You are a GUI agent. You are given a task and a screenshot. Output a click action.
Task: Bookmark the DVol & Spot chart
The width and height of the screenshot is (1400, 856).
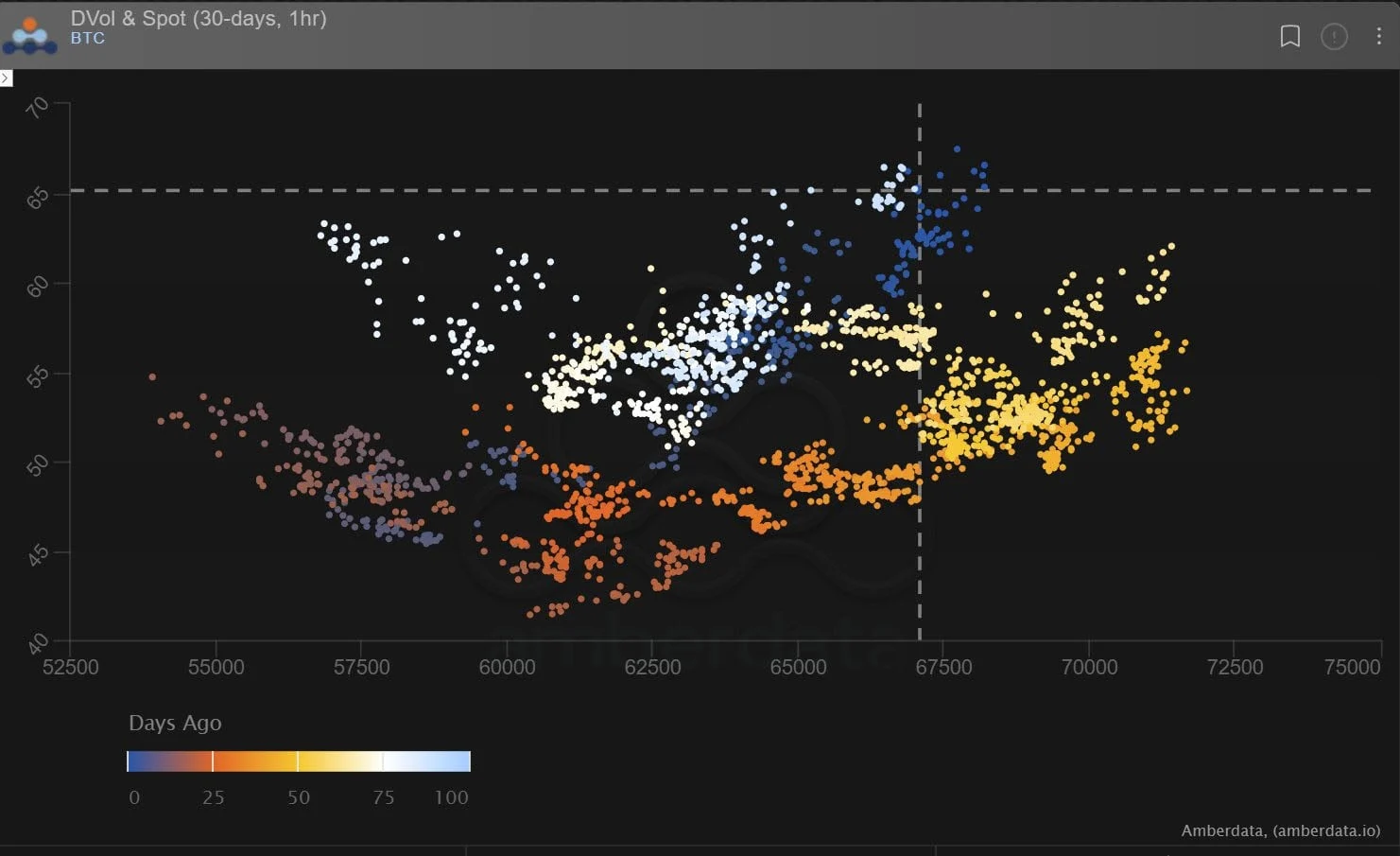(x=1289, y=36)
